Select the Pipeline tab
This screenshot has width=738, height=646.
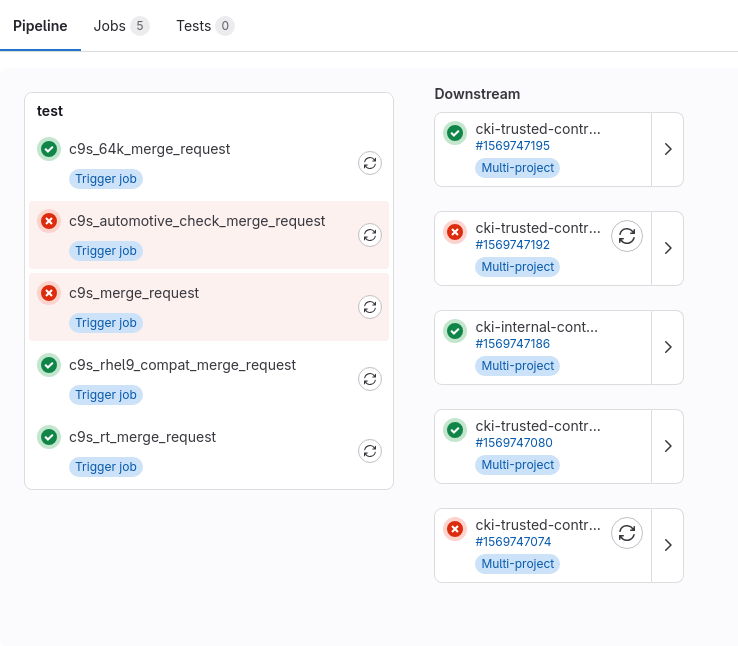pyautogui.click(x=40, y=26)
